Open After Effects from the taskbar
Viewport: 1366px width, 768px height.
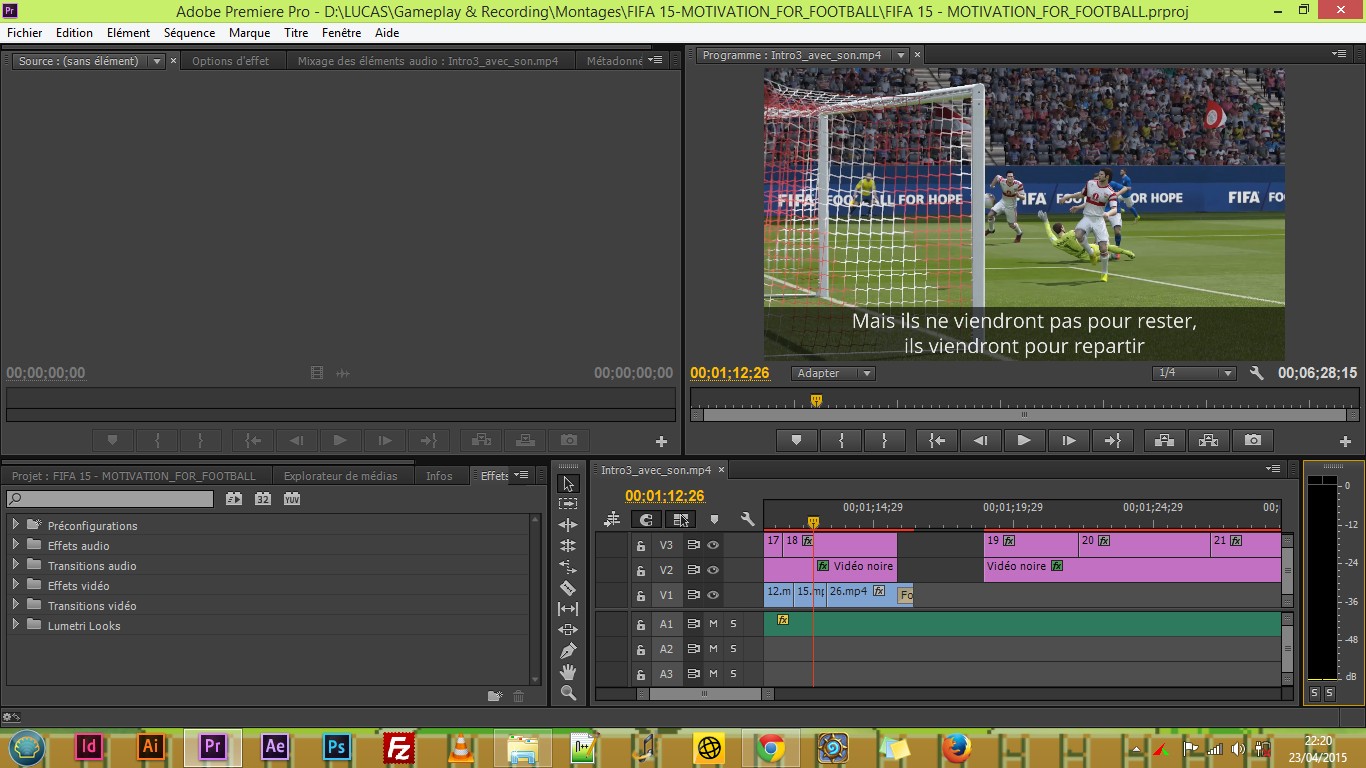tap(275, 747)
